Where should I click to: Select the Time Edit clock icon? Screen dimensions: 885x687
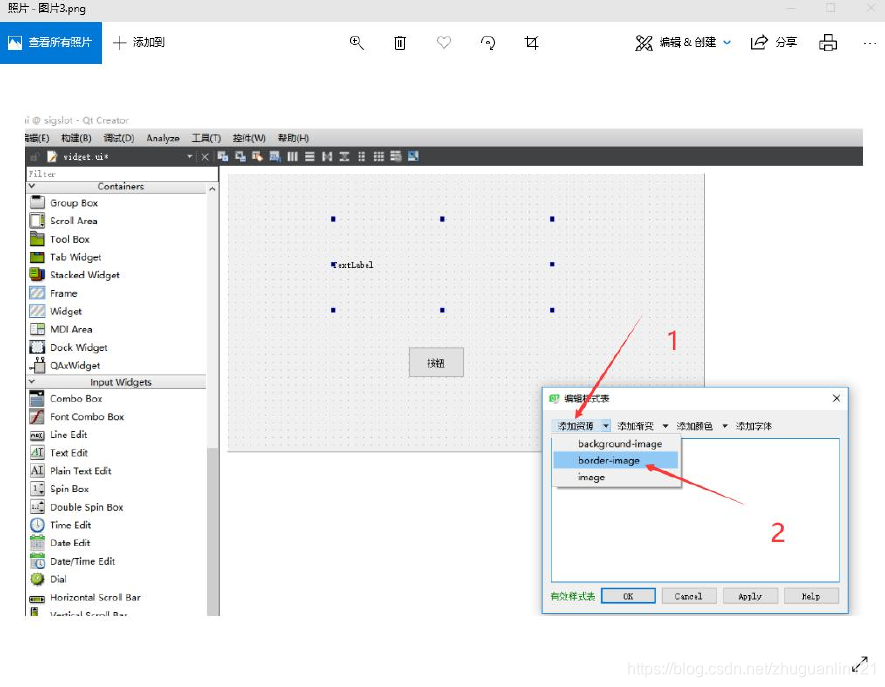37,525
